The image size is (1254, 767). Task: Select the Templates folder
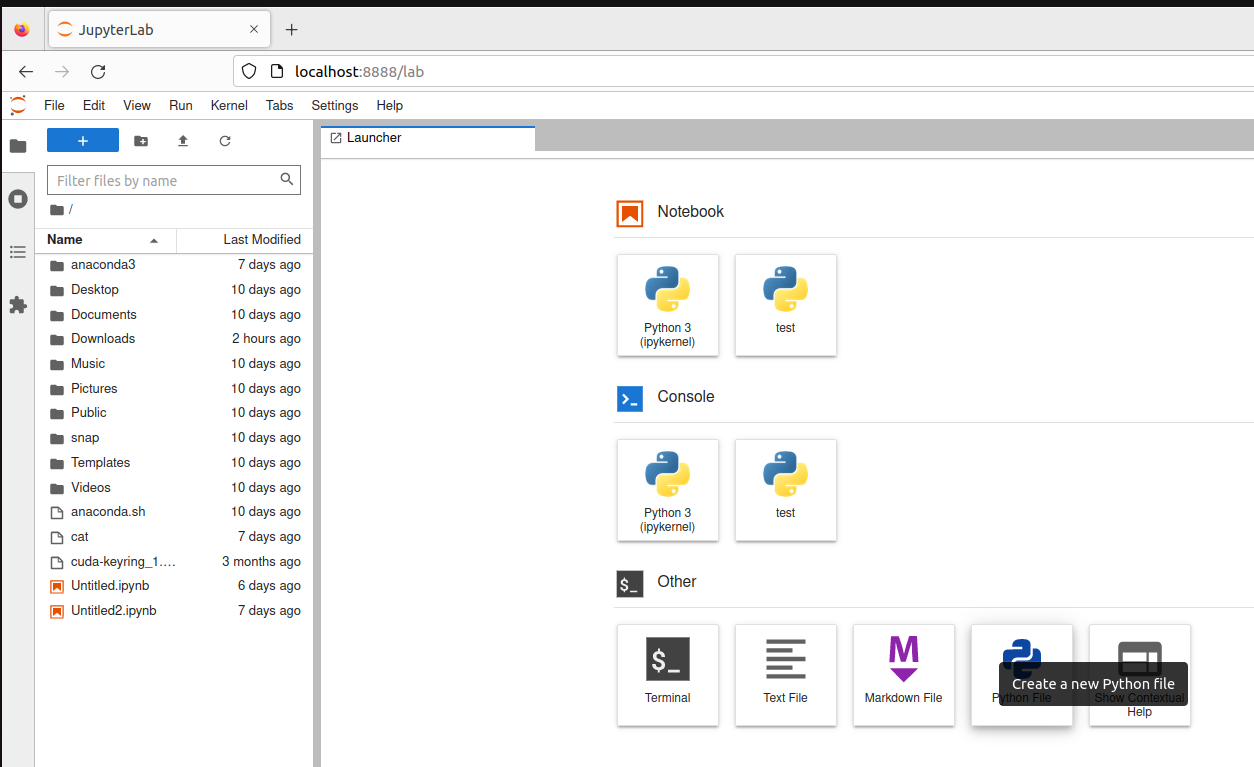[174, 462]
